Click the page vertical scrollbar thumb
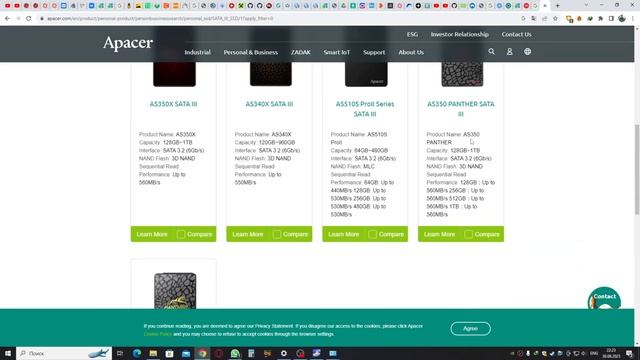 click(637, 169)
